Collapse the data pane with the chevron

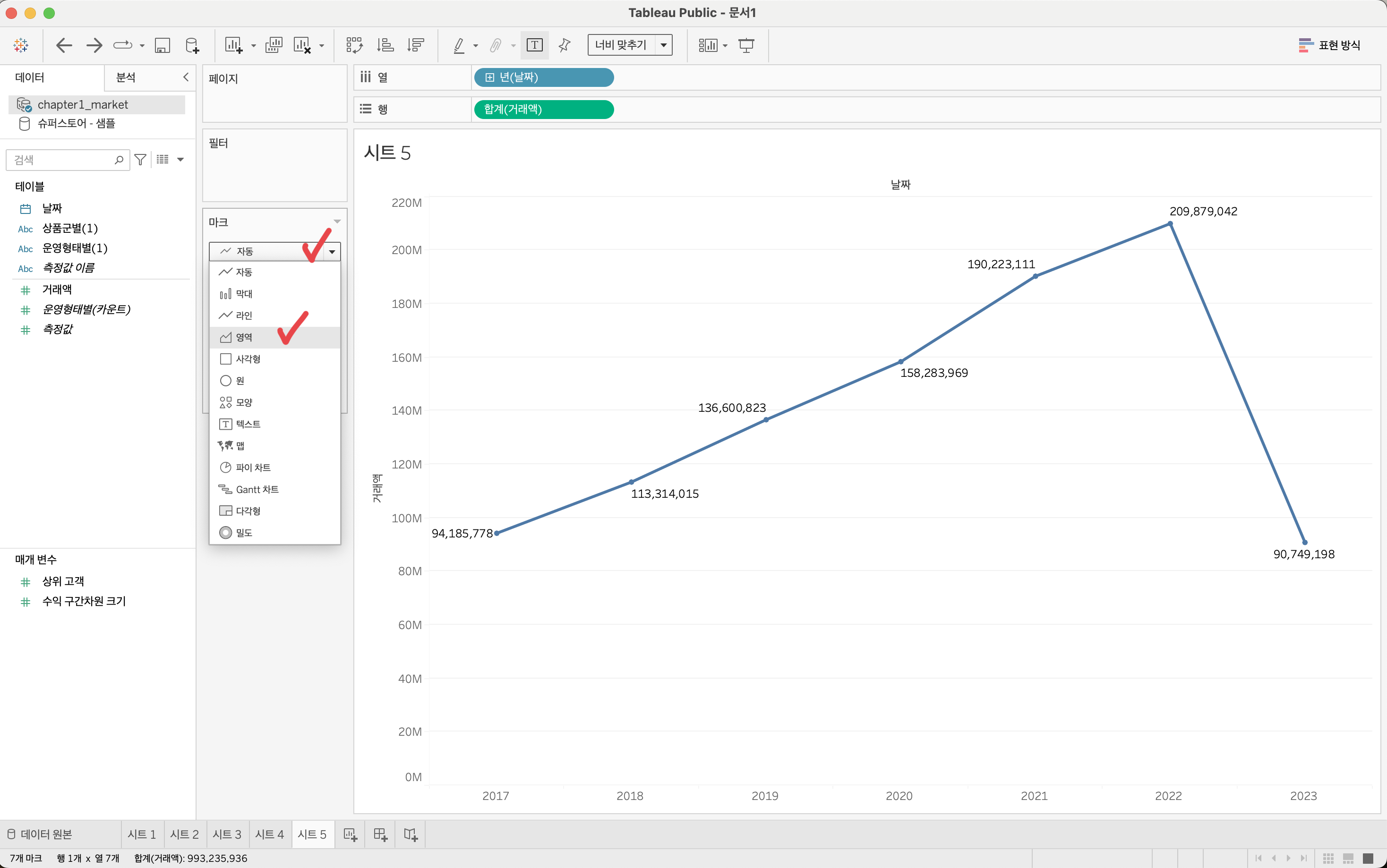186,77
